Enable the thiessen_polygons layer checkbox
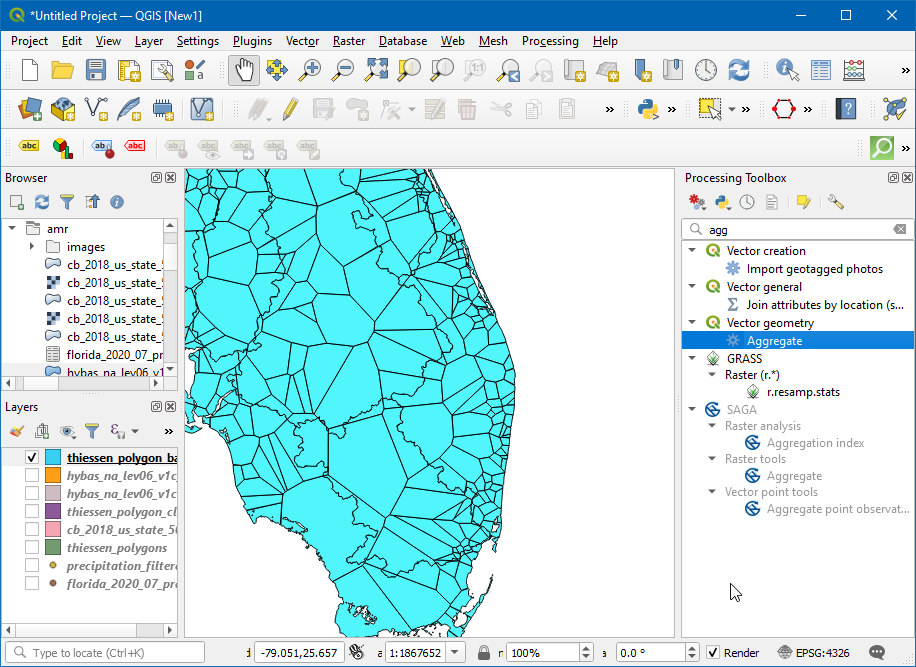 [32, 548]
